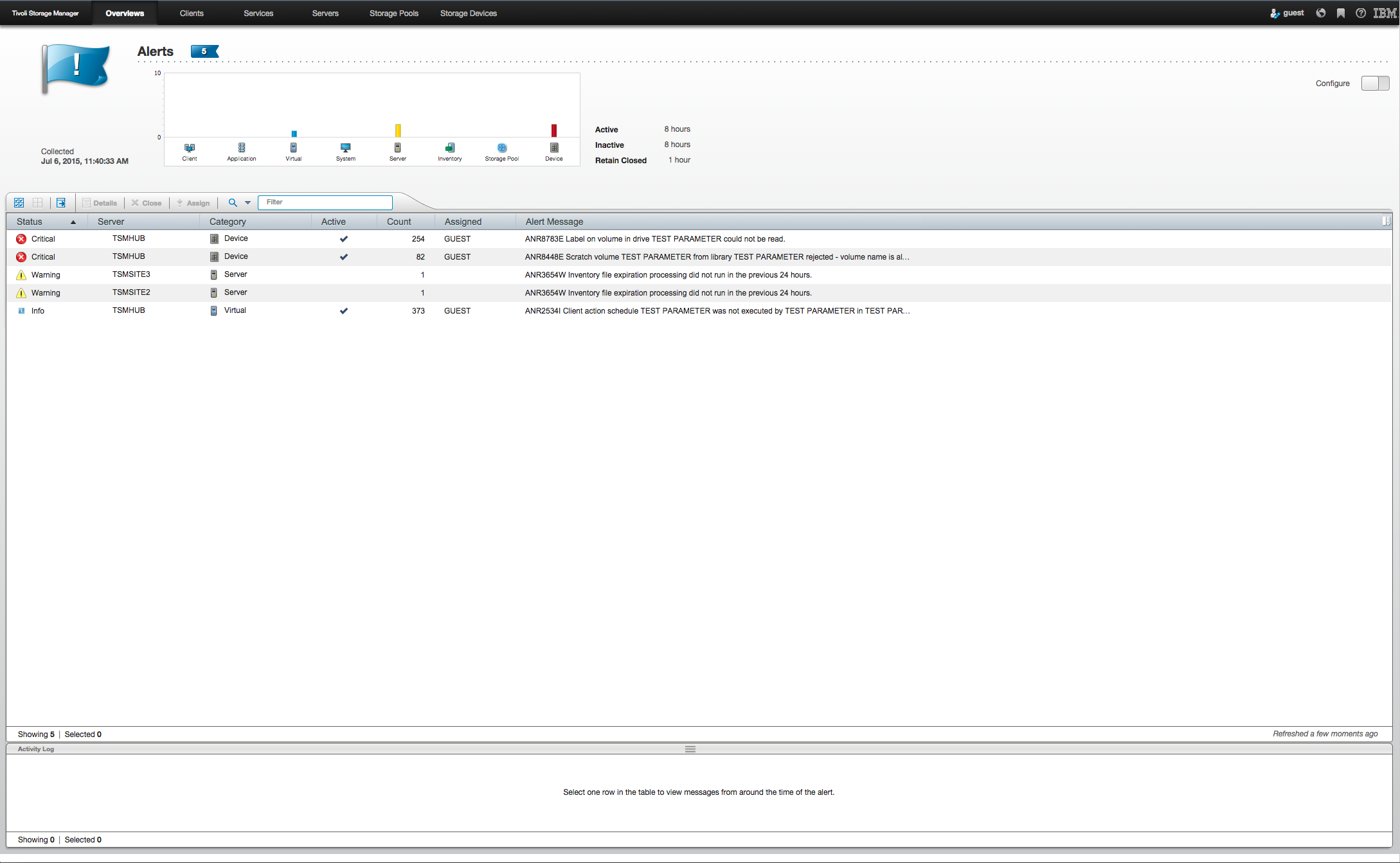Click the active checkmark in count 82 row
The image size is (1400, 863).
344,257
